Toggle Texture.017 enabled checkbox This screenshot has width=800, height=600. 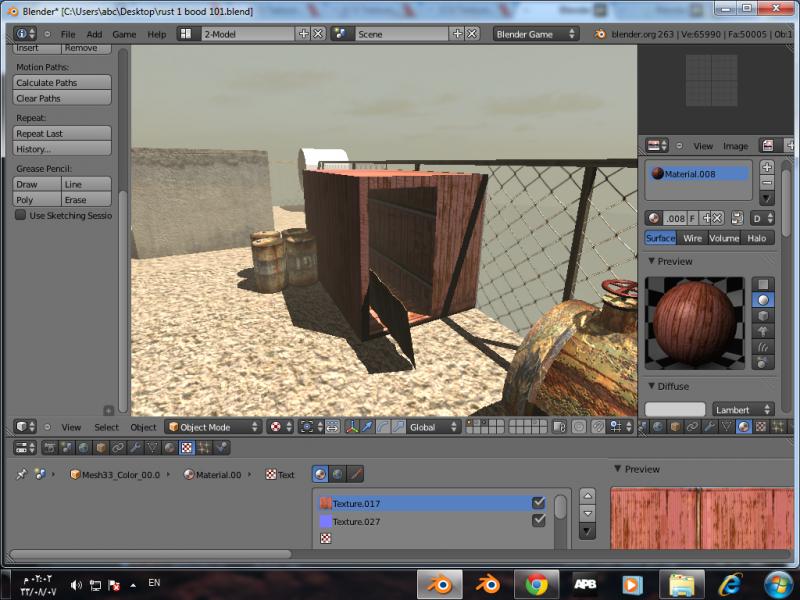click(x=539, y=503)
